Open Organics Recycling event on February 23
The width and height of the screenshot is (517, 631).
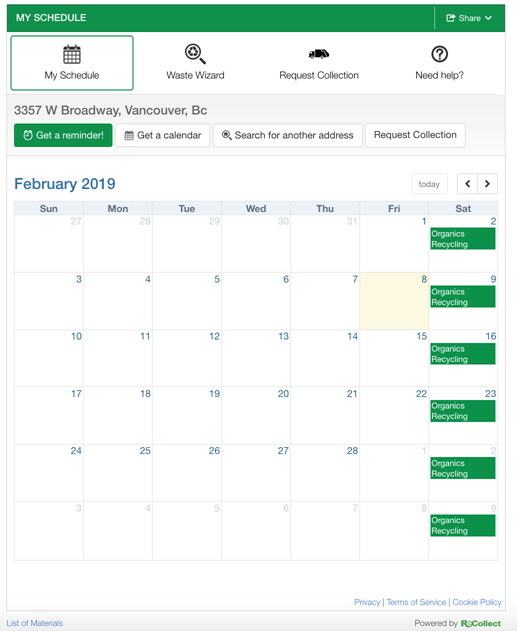pos(463,411)
